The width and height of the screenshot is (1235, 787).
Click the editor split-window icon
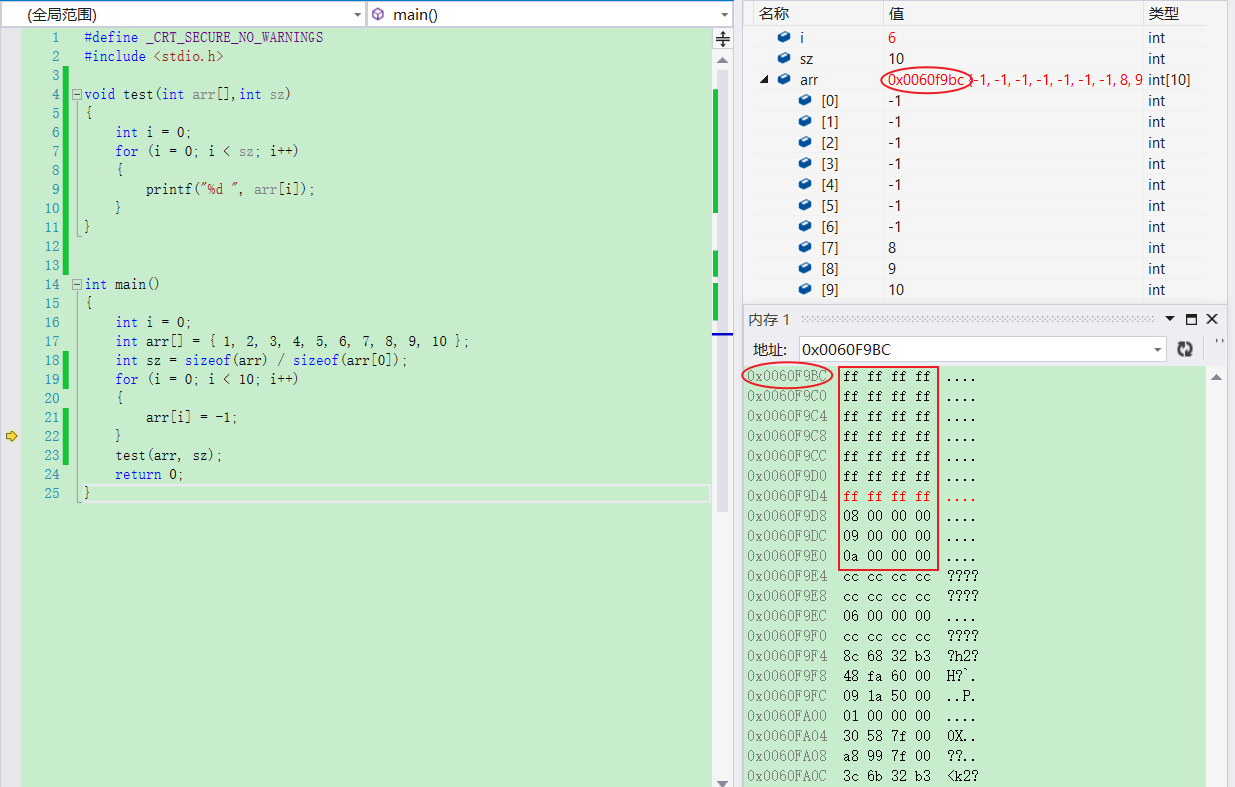[723, 39]
